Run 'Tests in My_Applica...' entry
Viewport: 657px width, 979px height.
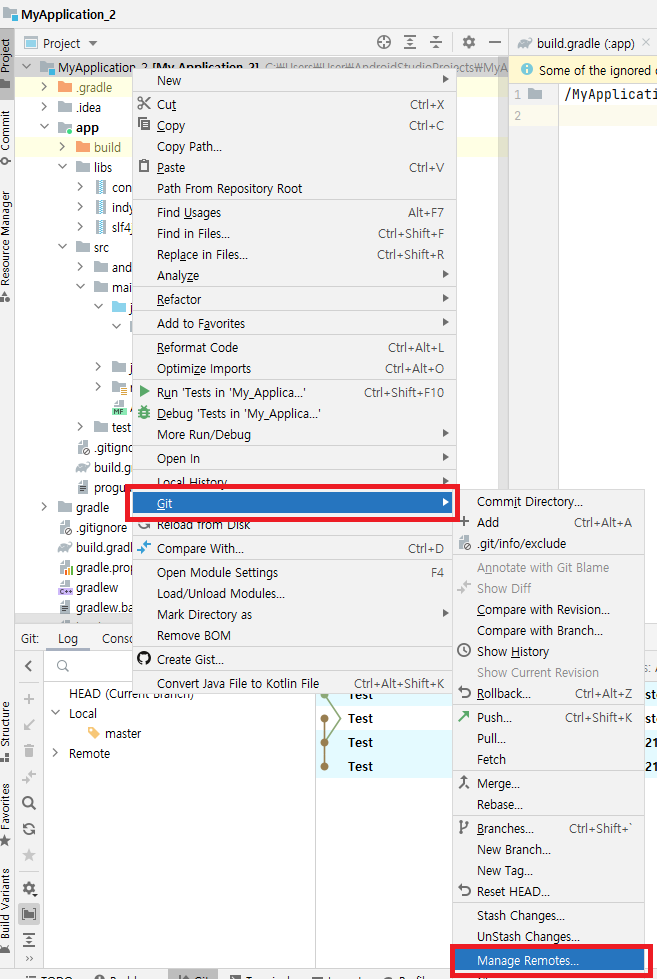(x=294, y=392)
